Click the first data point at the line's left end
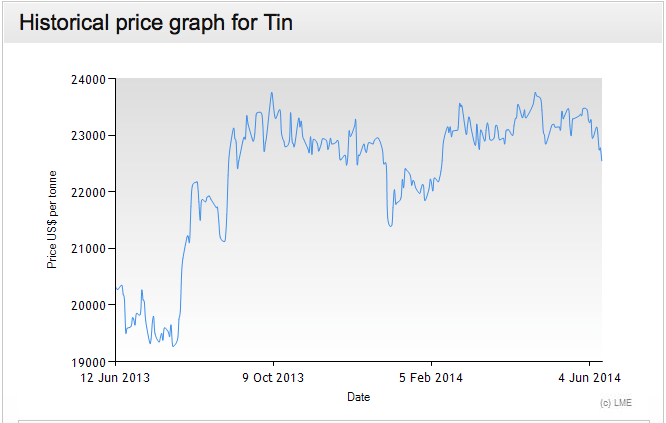The width and height of the screenshot is (666, 423). 116,289
